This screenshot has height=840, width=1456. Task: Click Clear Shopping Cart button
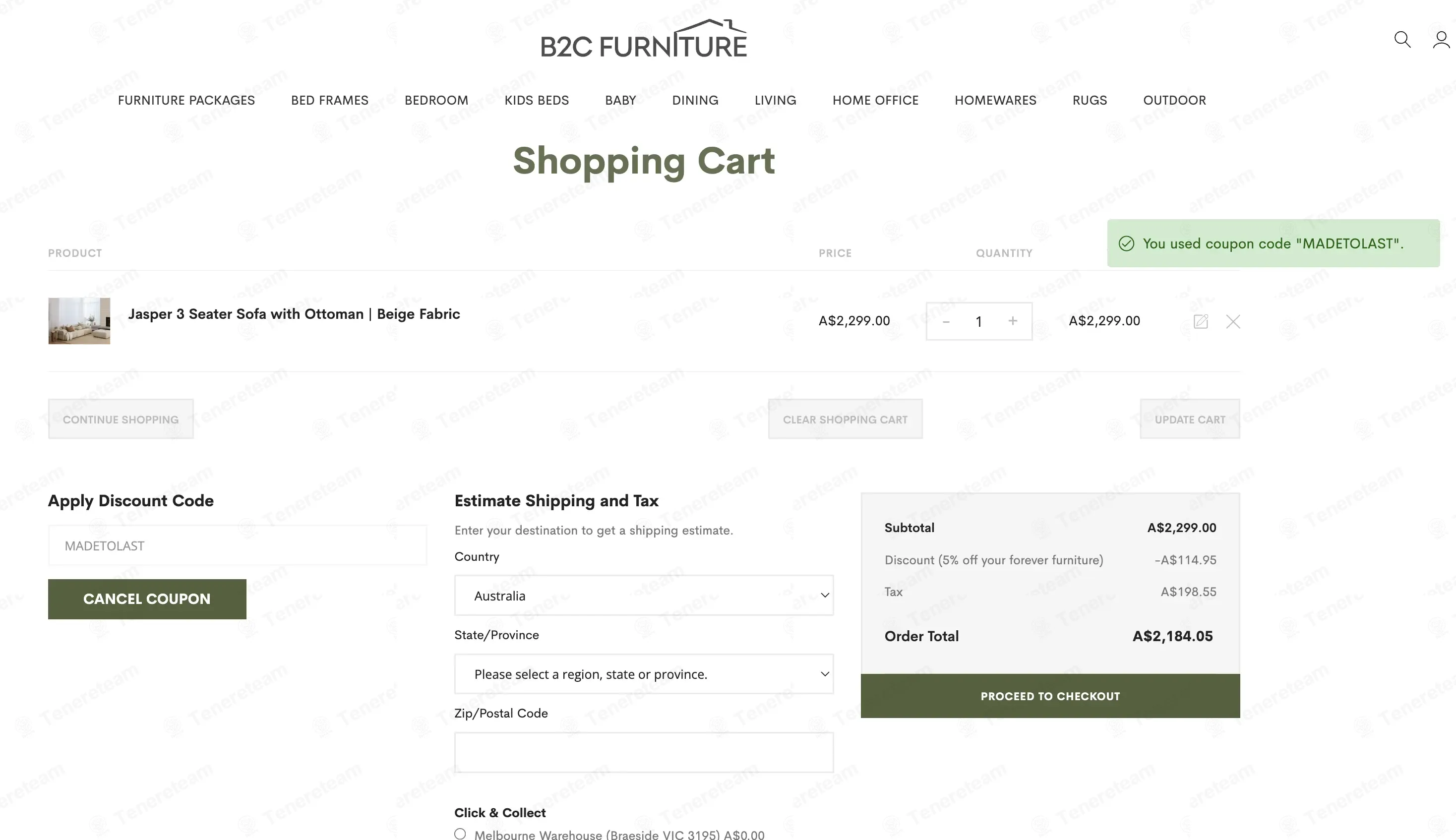[845, 419]
